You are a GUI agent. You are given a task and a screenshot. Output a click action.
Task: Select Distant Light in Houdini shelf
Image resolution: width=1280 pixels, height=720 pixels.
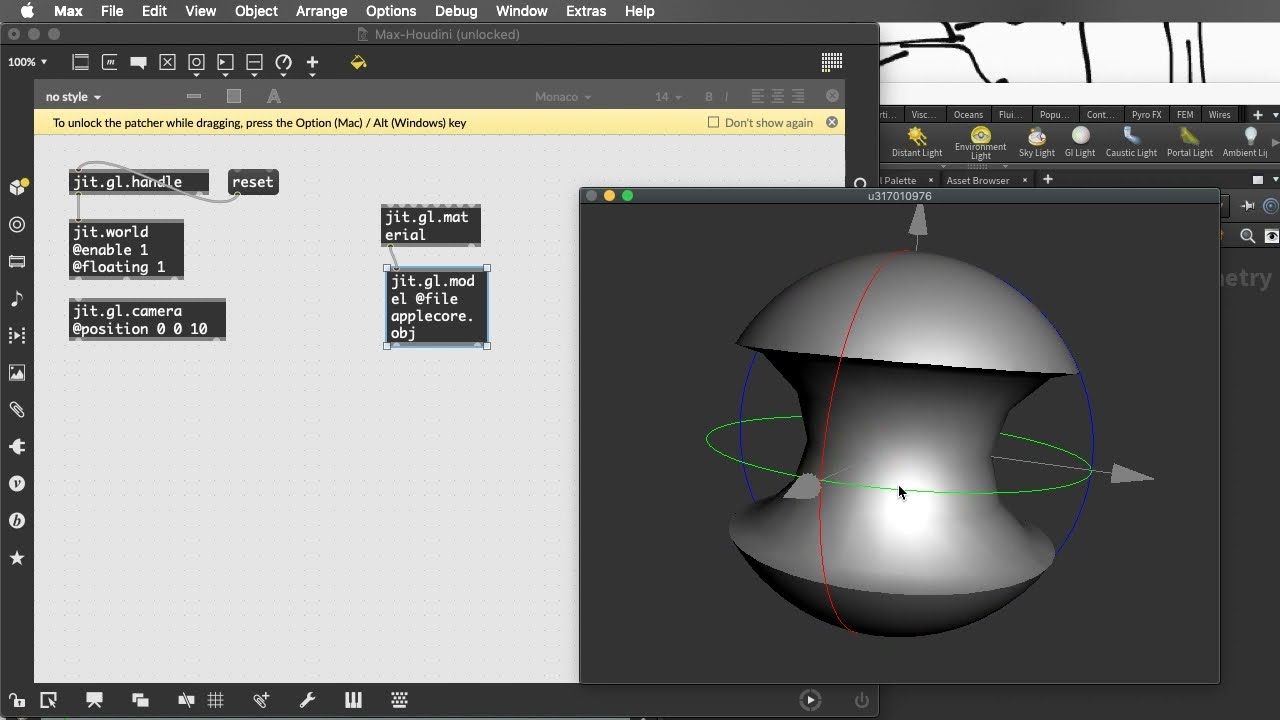pos(917,142)
